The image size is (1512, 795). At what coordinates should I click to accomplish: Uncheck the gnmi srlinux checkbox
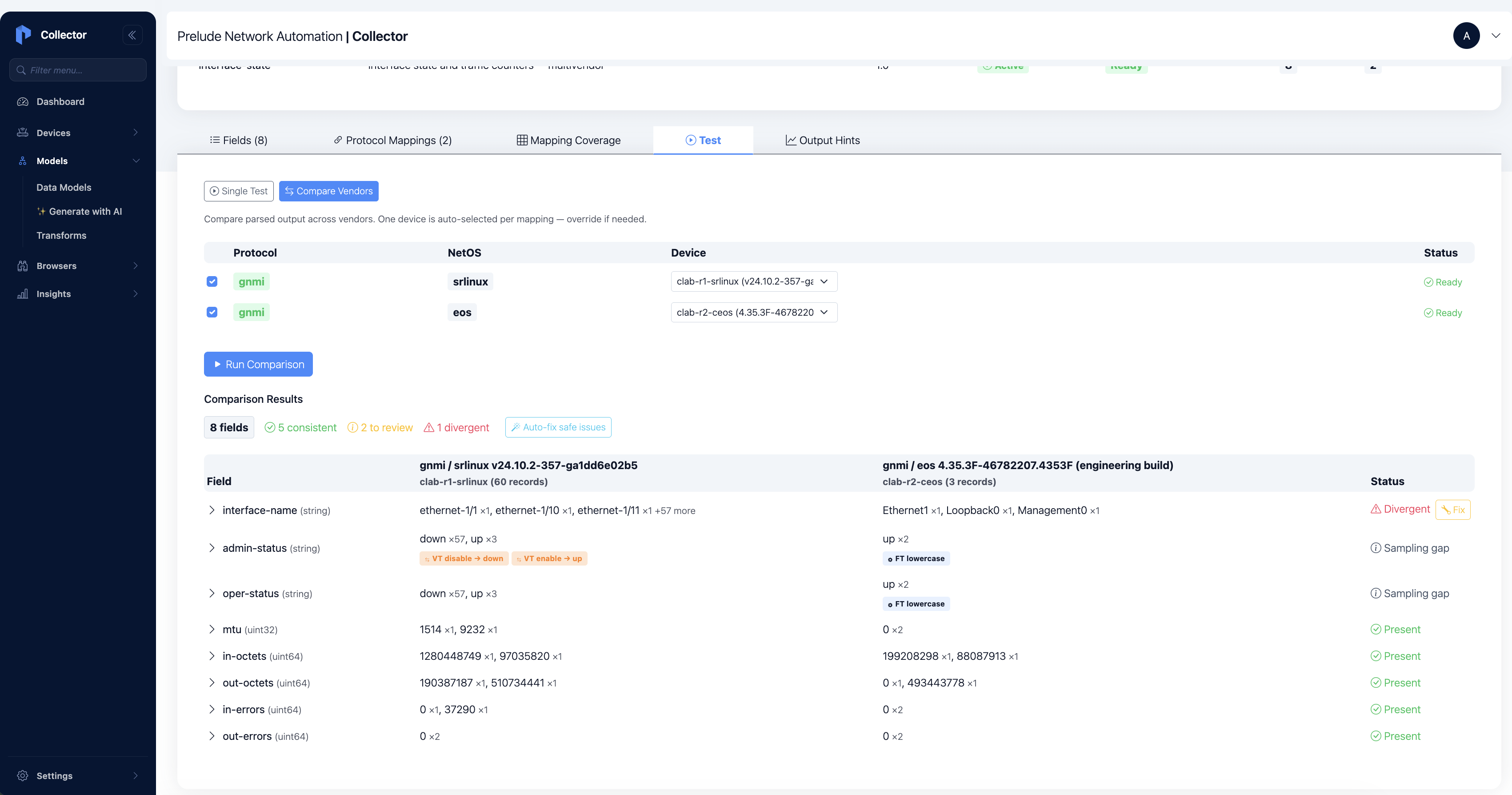click(x=212, y=281)
